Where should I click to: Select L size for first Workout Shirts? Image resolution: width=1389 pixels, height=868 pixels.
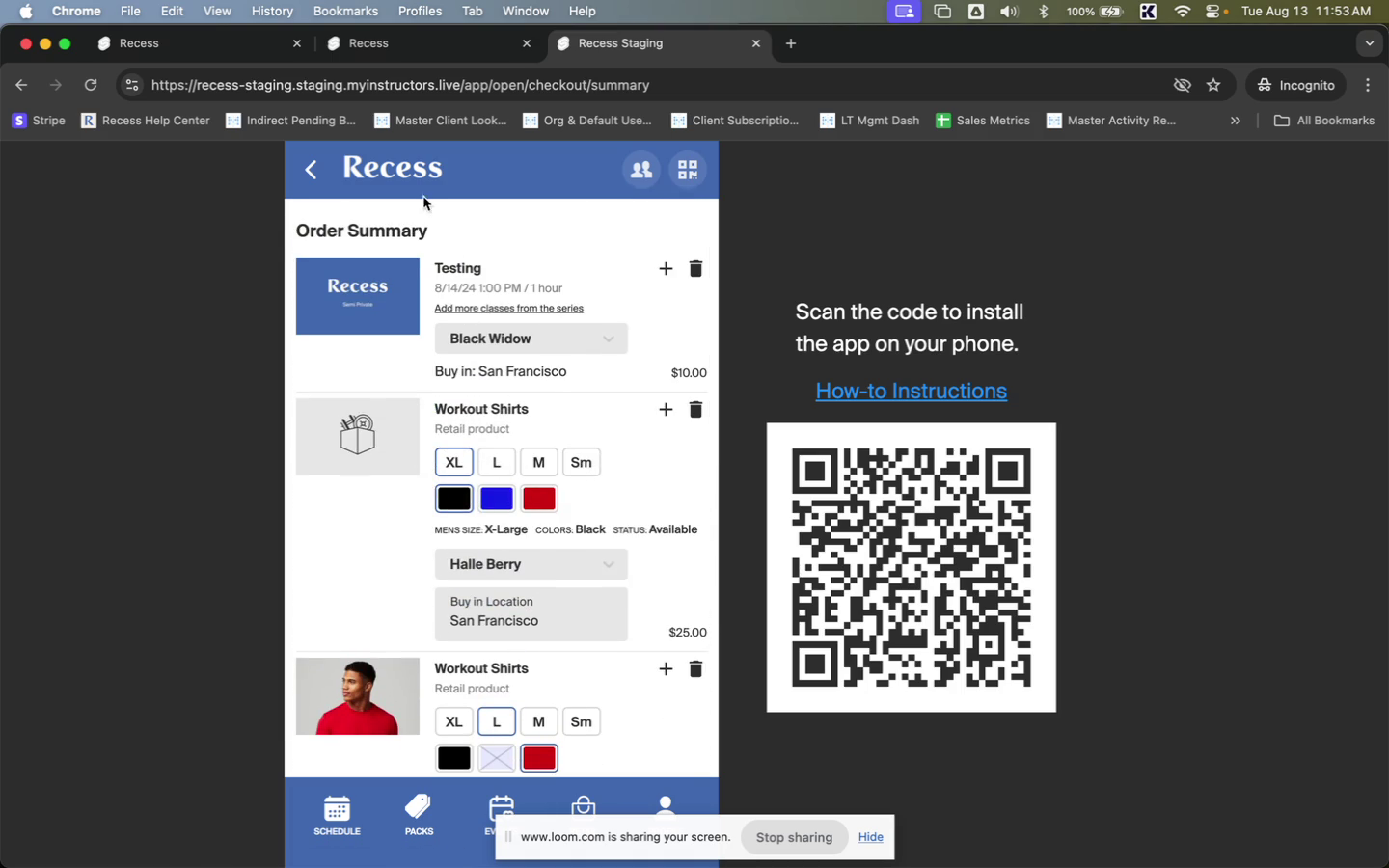coord(497,463)
